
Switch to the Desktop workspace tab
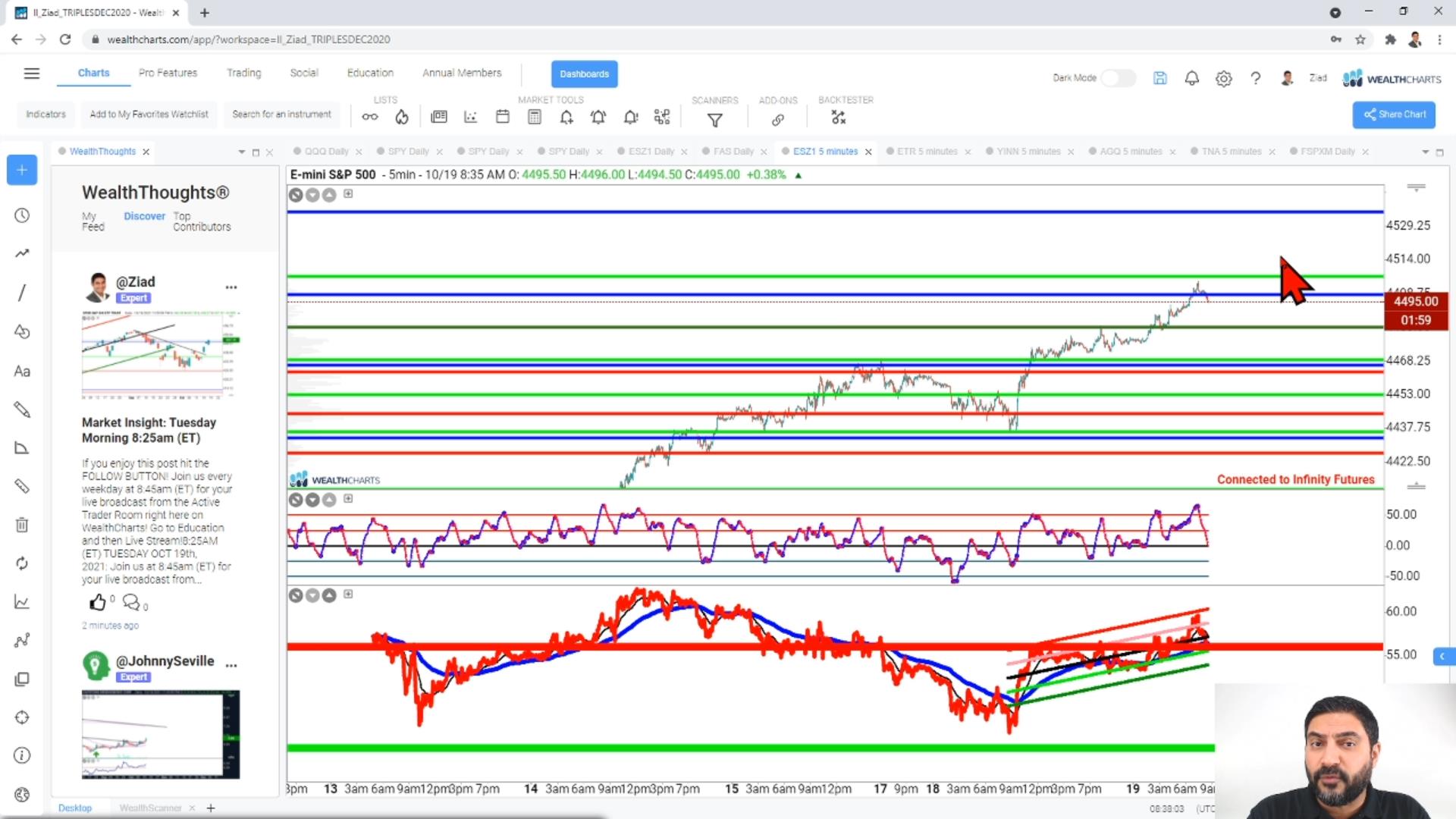click(x=75, y=808)
